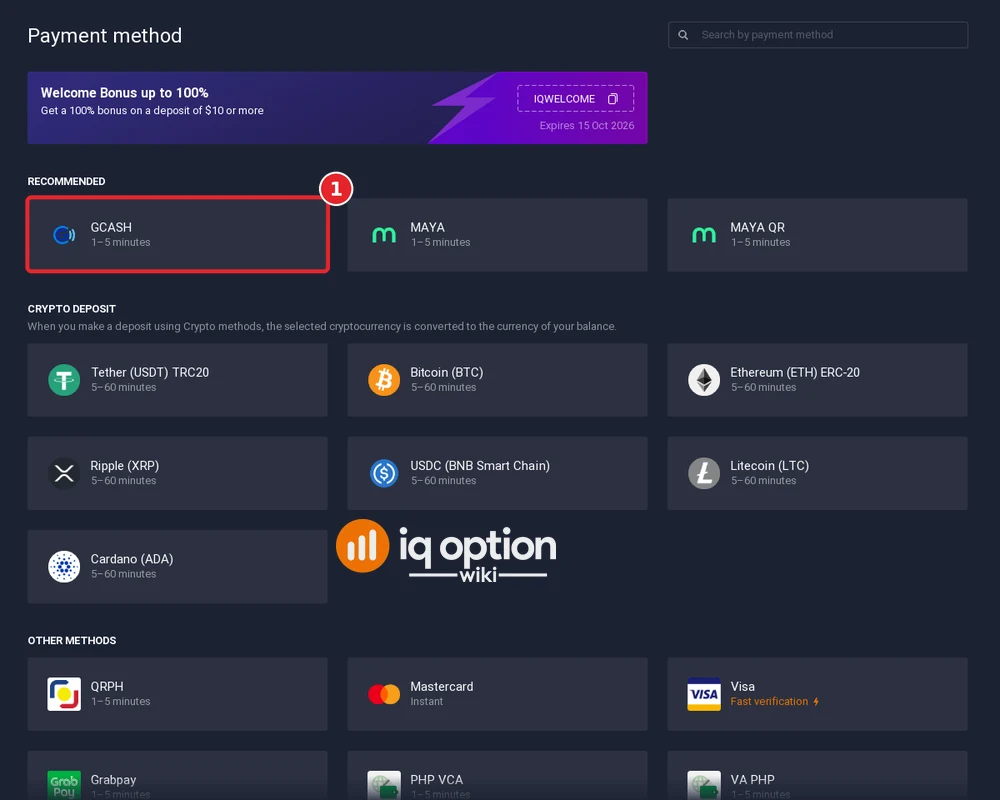Click the VA PHP wallet icon
Viewport: 1000px width, 800px height.
tap(704, 785)
